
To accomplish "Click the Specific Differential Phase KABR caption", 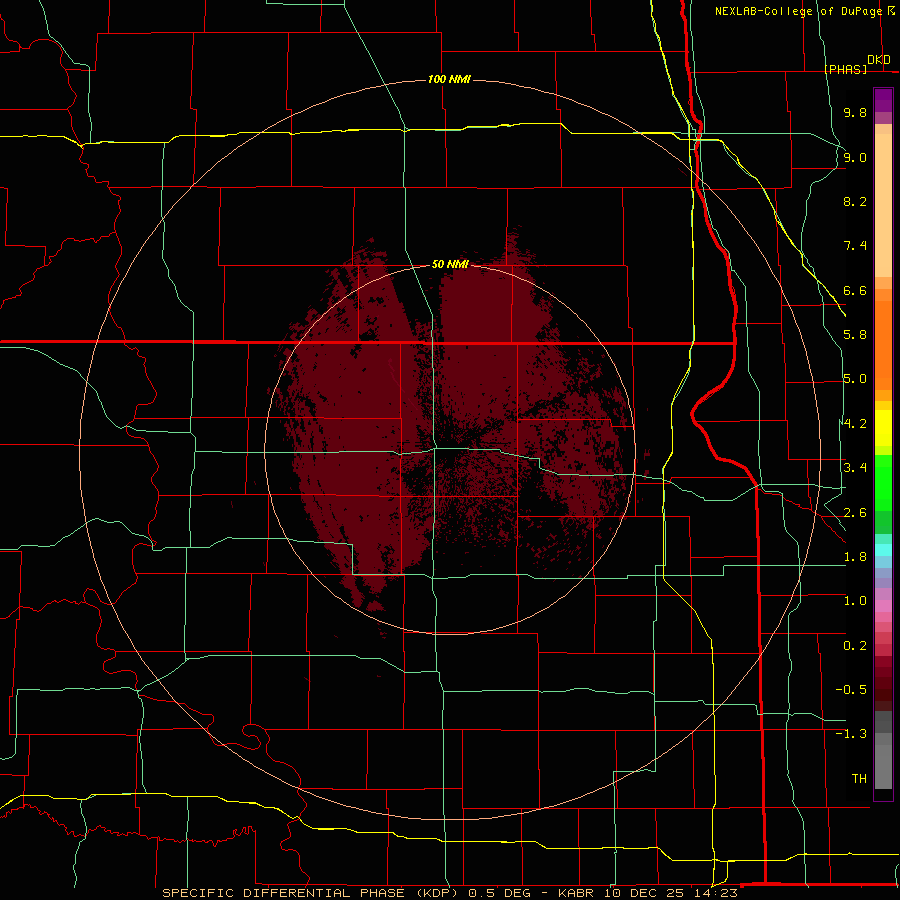I will (x=450, y=893).
